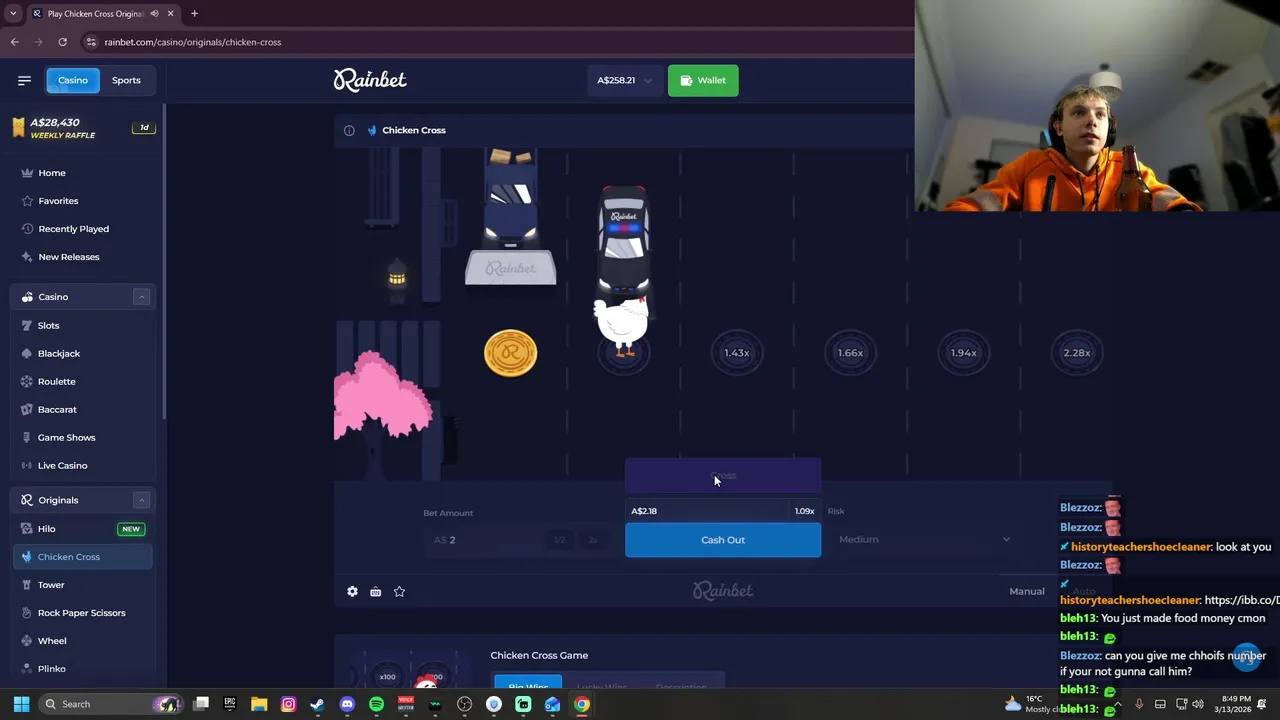Click the 1.94x multiplier lane marker

coord(963,353)
